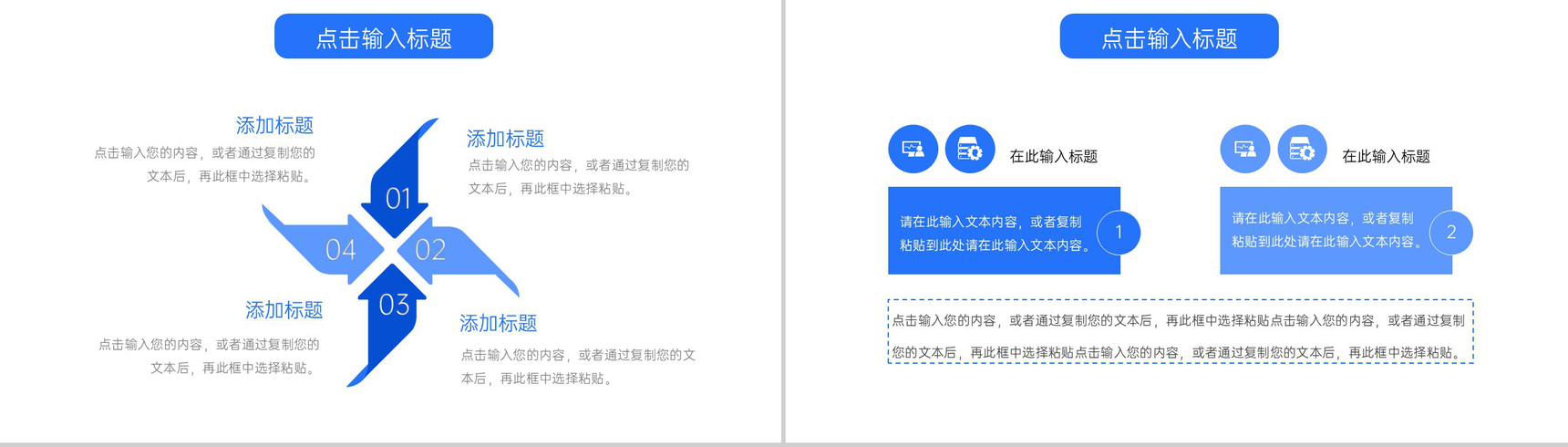Image resolution: width=1568 pixels, height=447 pixels.
Task: Click the body text under the upper-right 添加标题
Action: point(579,177)
